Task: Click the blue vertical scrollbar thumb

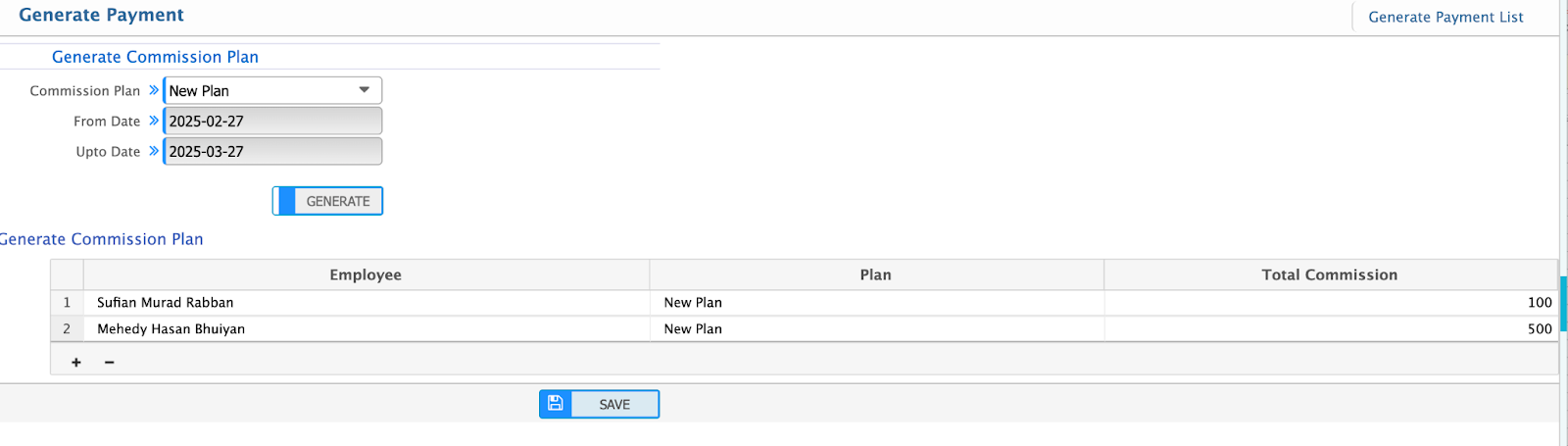Action: (x=1564, y=304)
